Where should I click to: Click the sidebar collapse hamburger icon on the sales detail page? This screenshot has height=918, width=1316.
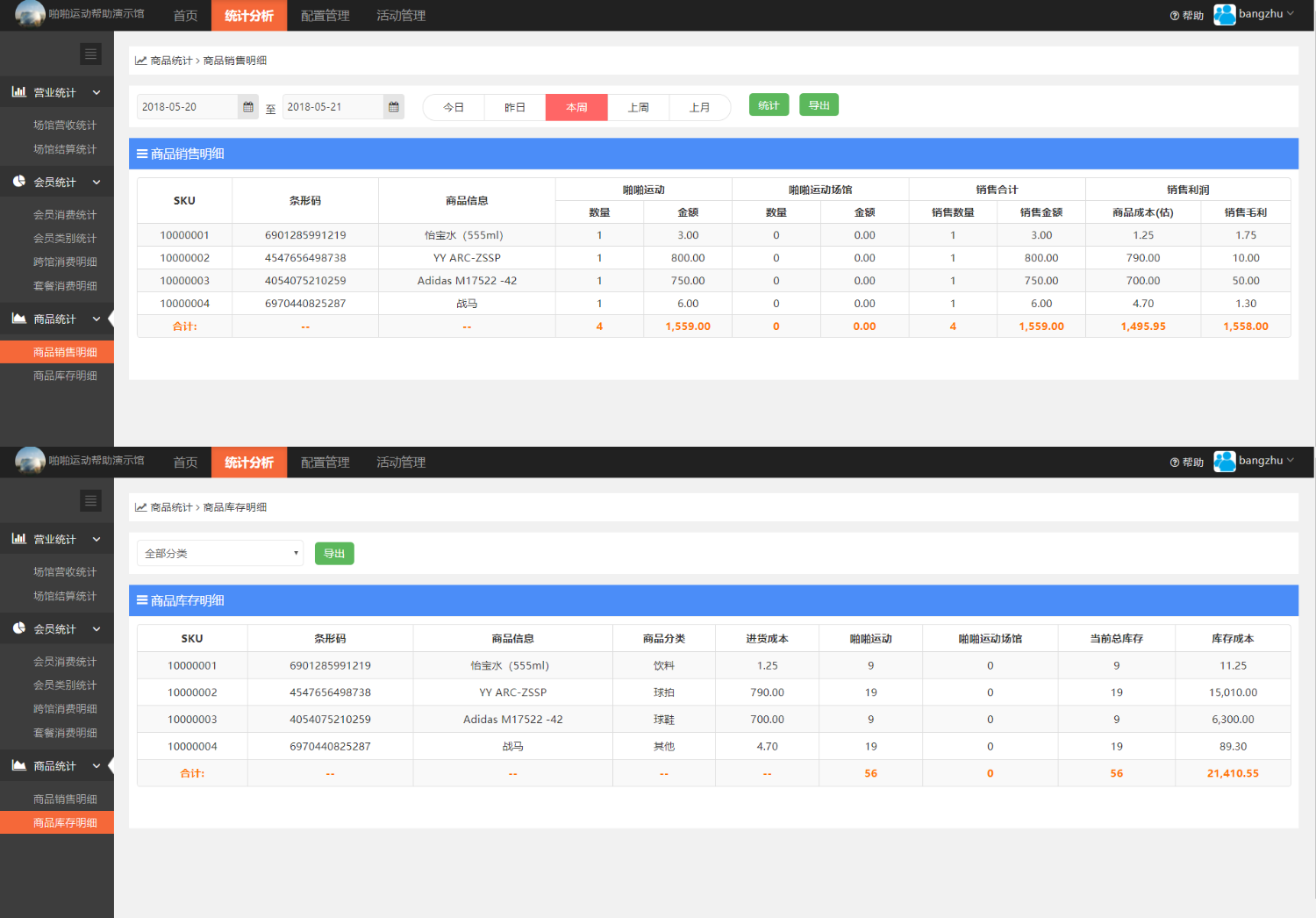pos(90,54)
